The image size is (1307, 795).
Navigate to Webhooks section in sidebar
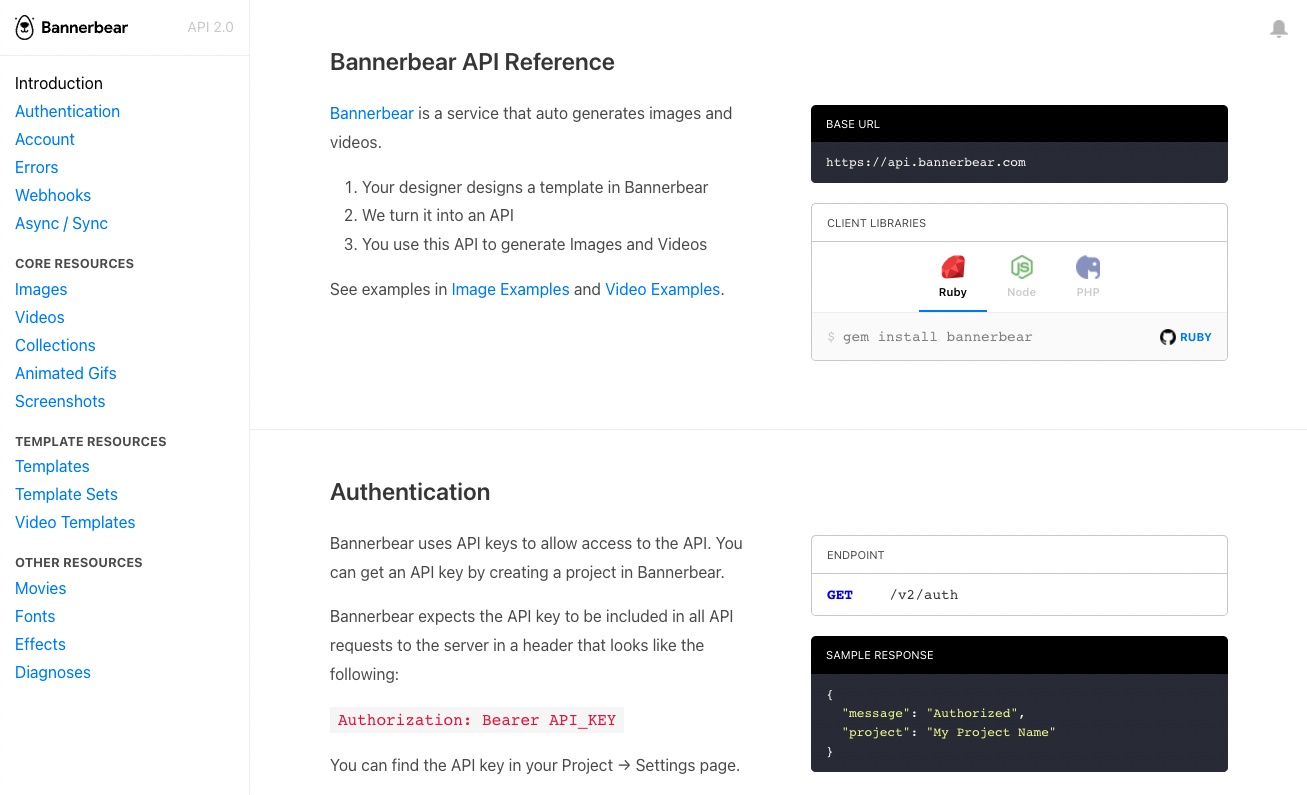53,196
